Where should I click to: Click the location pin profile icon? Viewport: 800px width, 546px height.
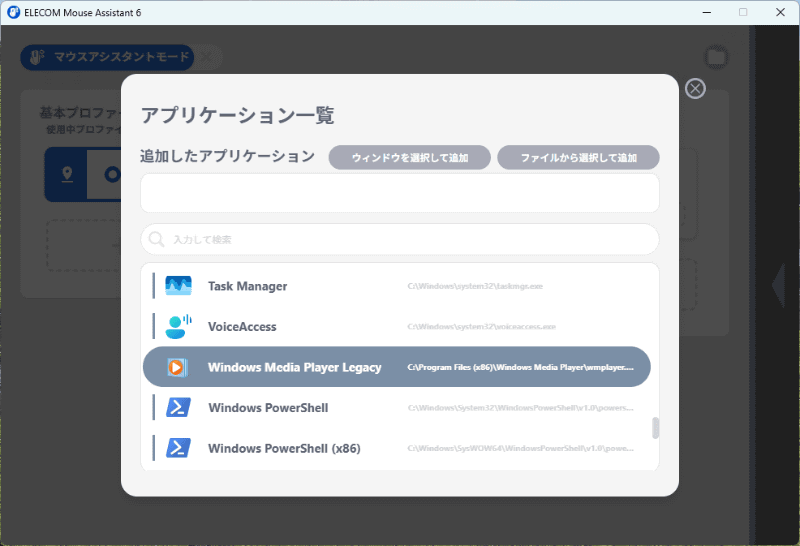tap(67, 175)
